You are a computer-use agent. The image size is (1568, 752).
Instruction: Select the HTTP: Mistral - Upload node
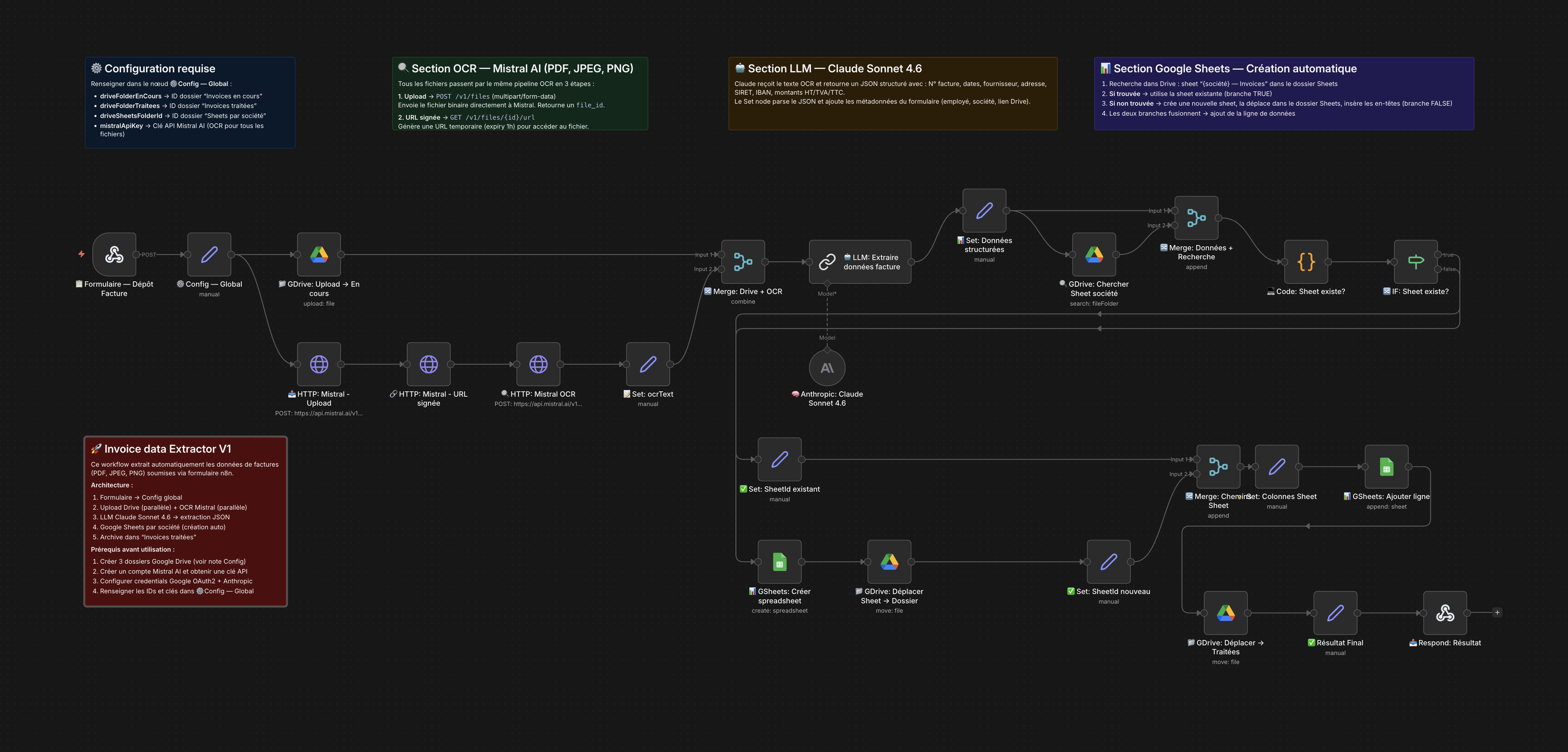click(x=319, y=364)
